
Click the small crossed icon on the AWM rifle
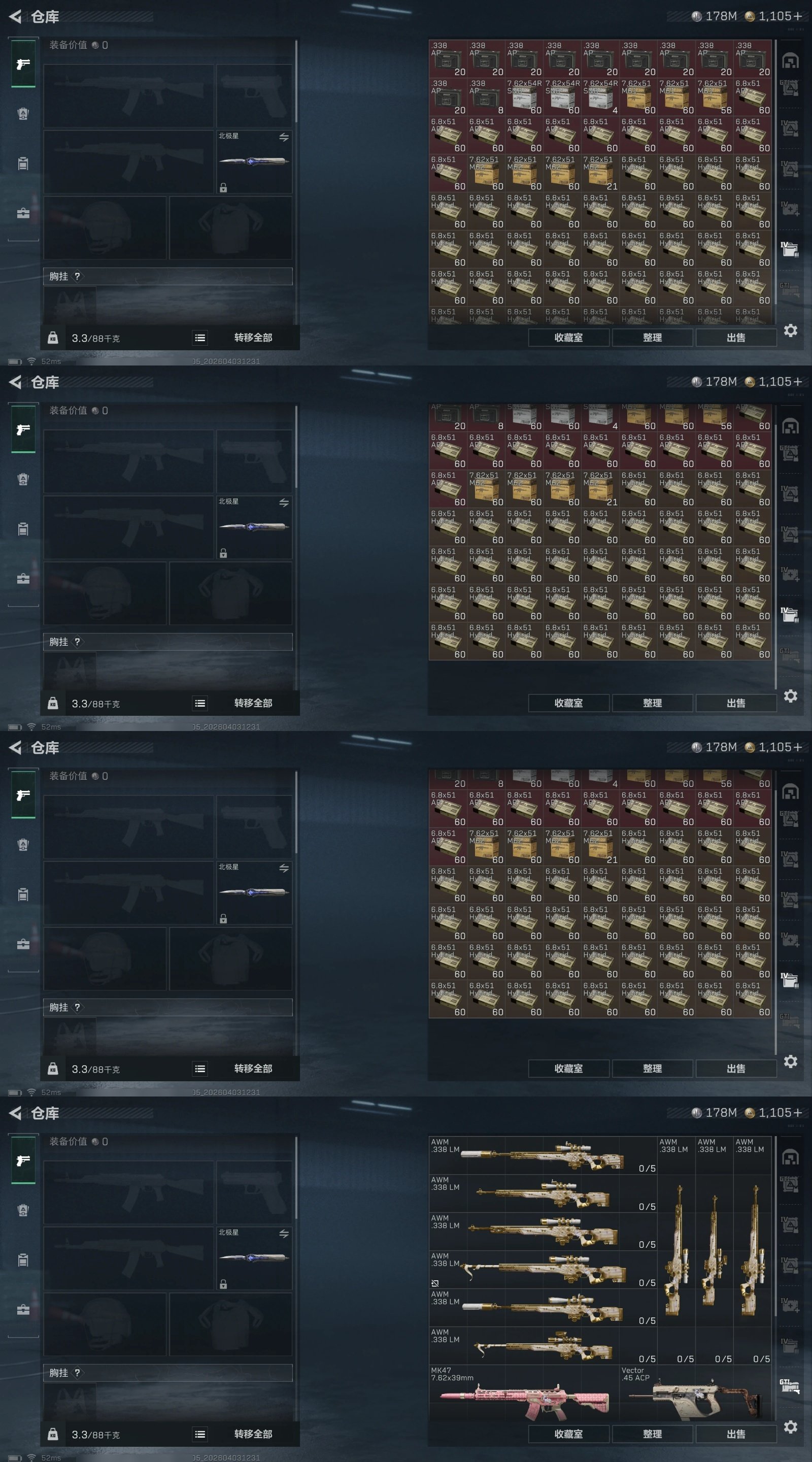(435, 1283)
